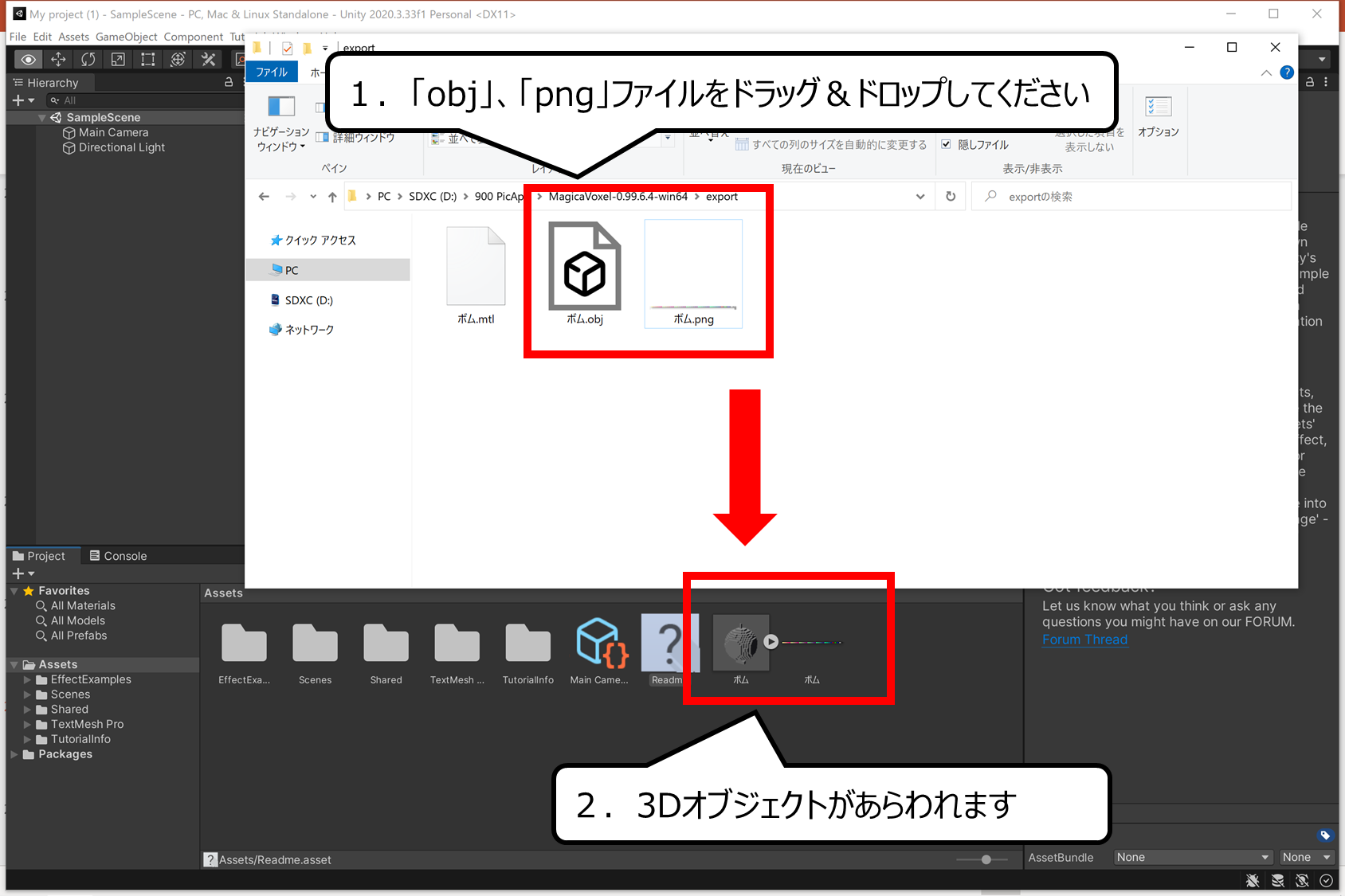Select the Hierarchy tab
This screenshot has height=896, width=1345.
[45, 82]
